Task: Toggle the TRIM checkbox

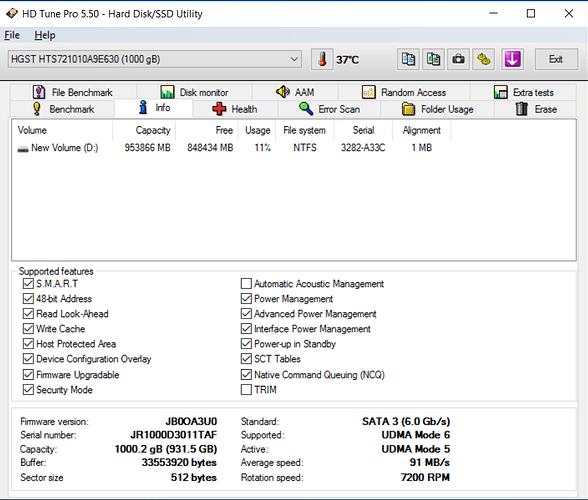Action: pos(246,389)
